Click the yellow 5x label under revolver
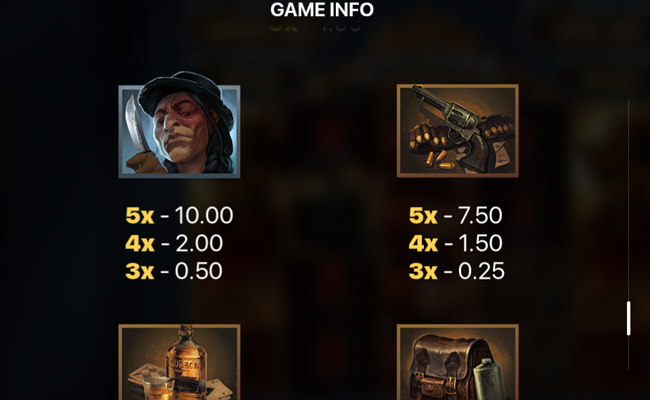Viewport: 650px width, 400px height. [423, 216]
